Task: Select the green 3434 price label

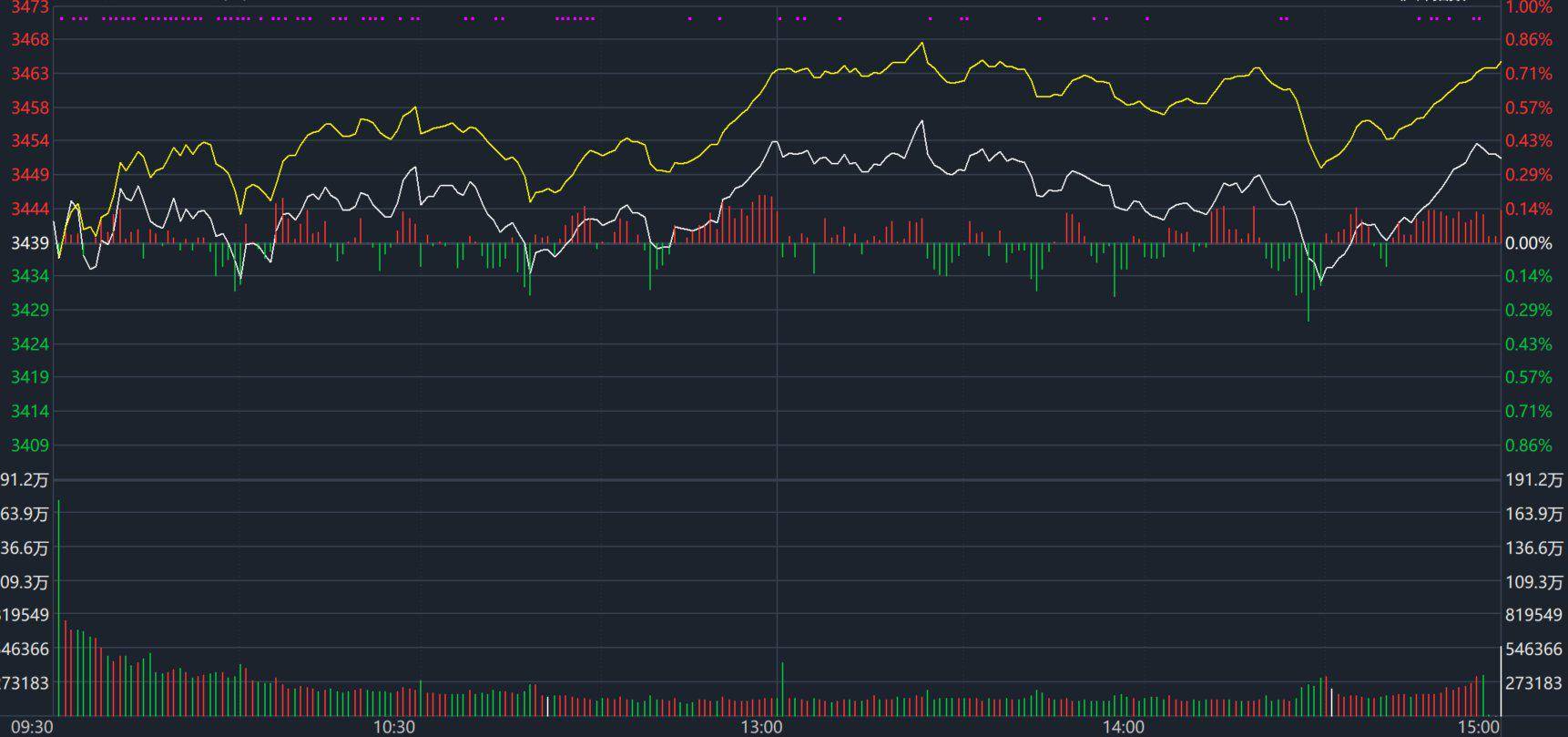Action: pyautogui.click(x=30, y=276)
